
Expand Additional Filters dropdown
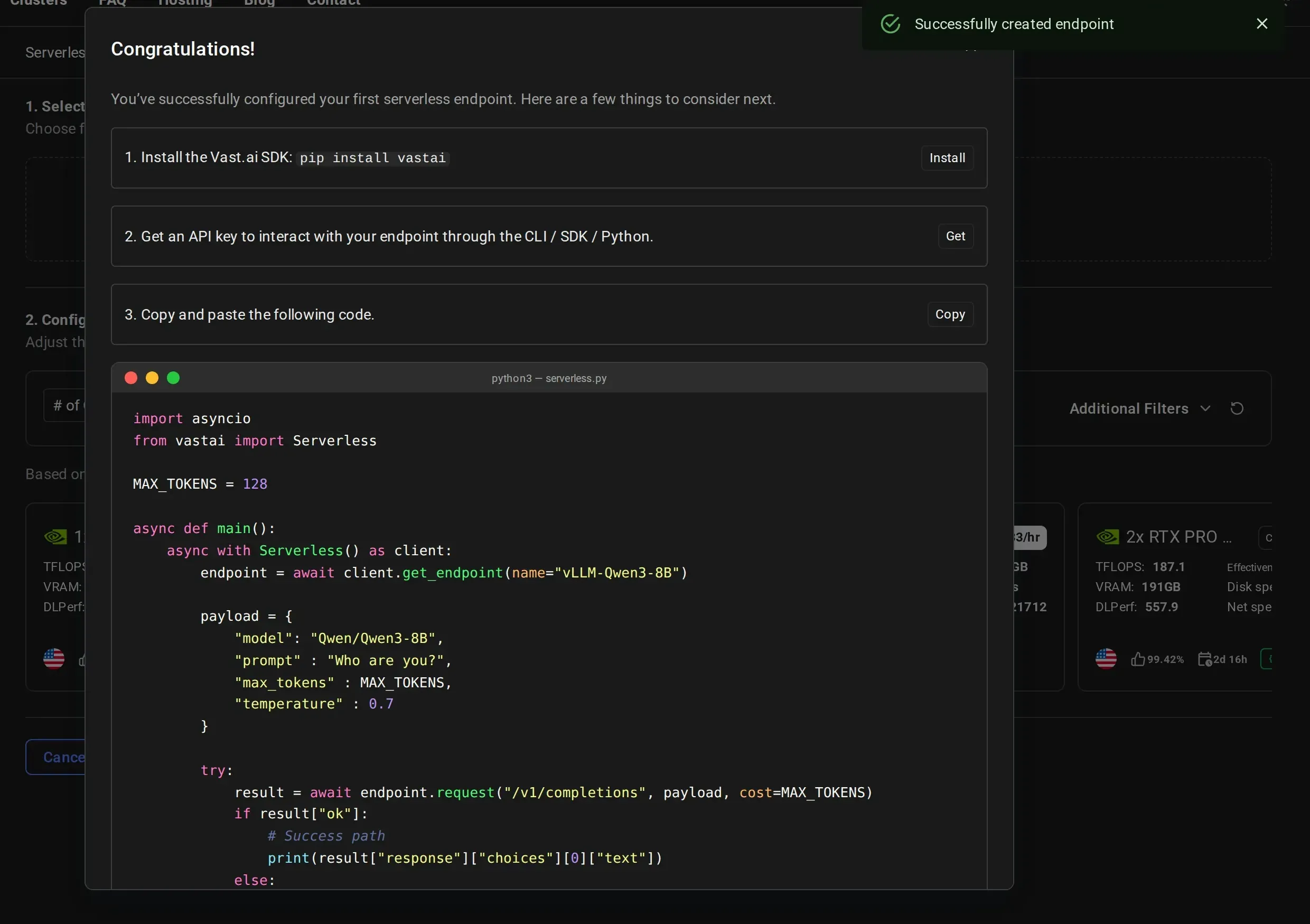coord(1139,408)
